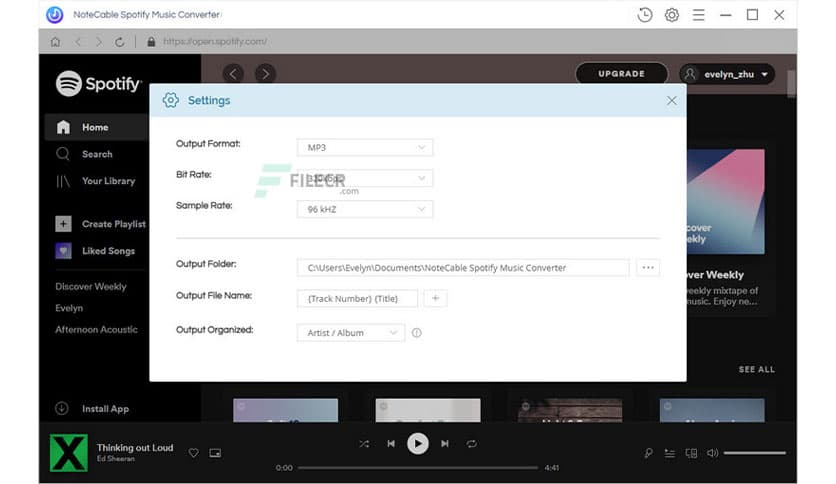This screenshot has height=484, width=836.
Task: Click Create Playlist plus icon
Action: point(63,224)
